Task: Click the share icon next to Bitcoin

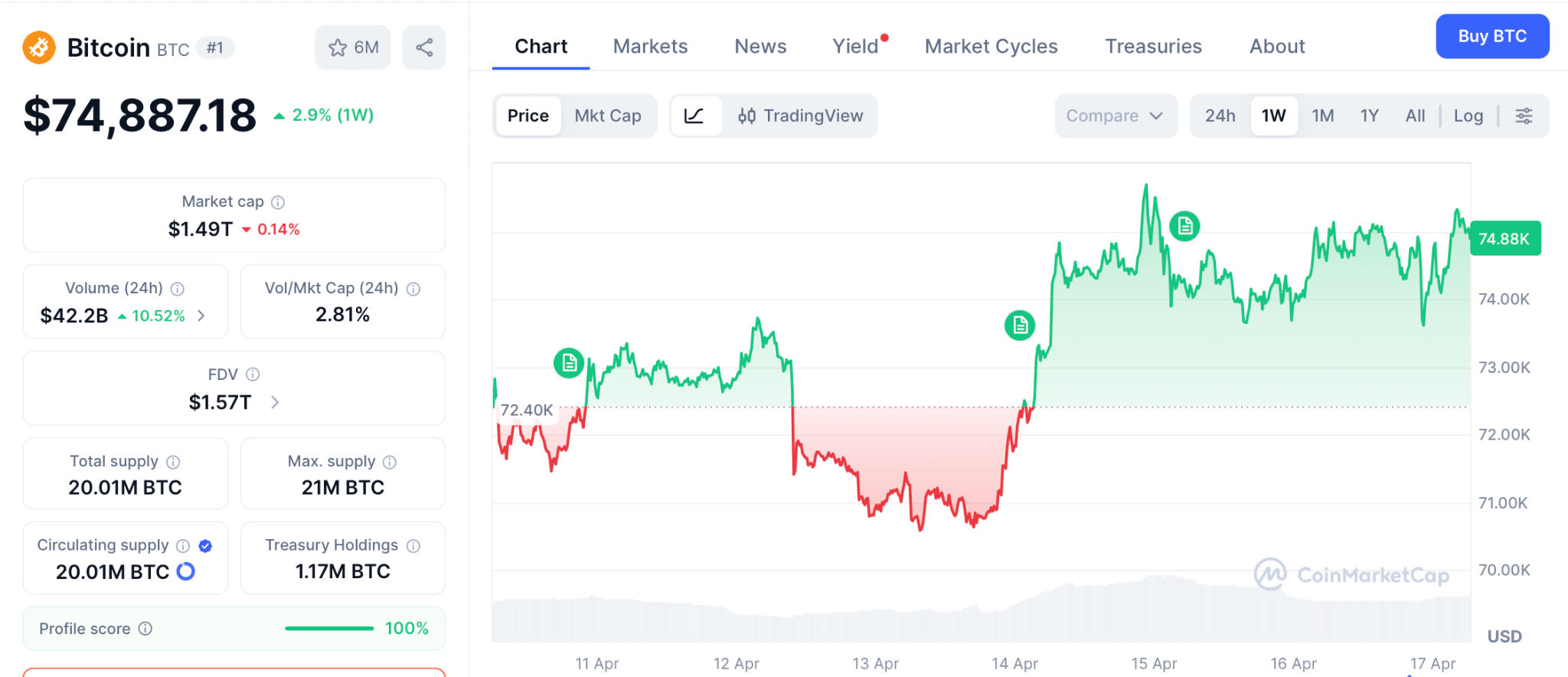Action: (424, 47)
